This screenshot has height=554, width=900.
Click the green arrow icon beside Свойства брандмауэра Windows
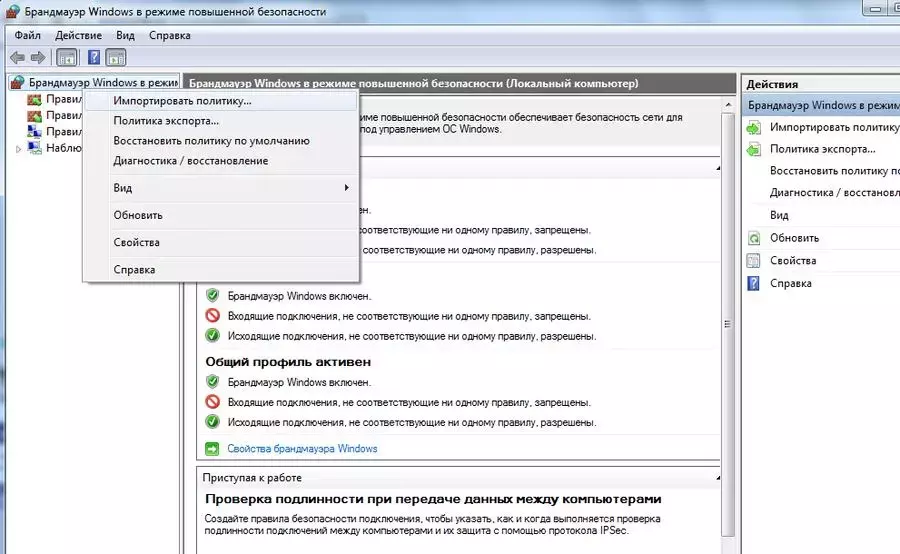[x=212, y=449]
